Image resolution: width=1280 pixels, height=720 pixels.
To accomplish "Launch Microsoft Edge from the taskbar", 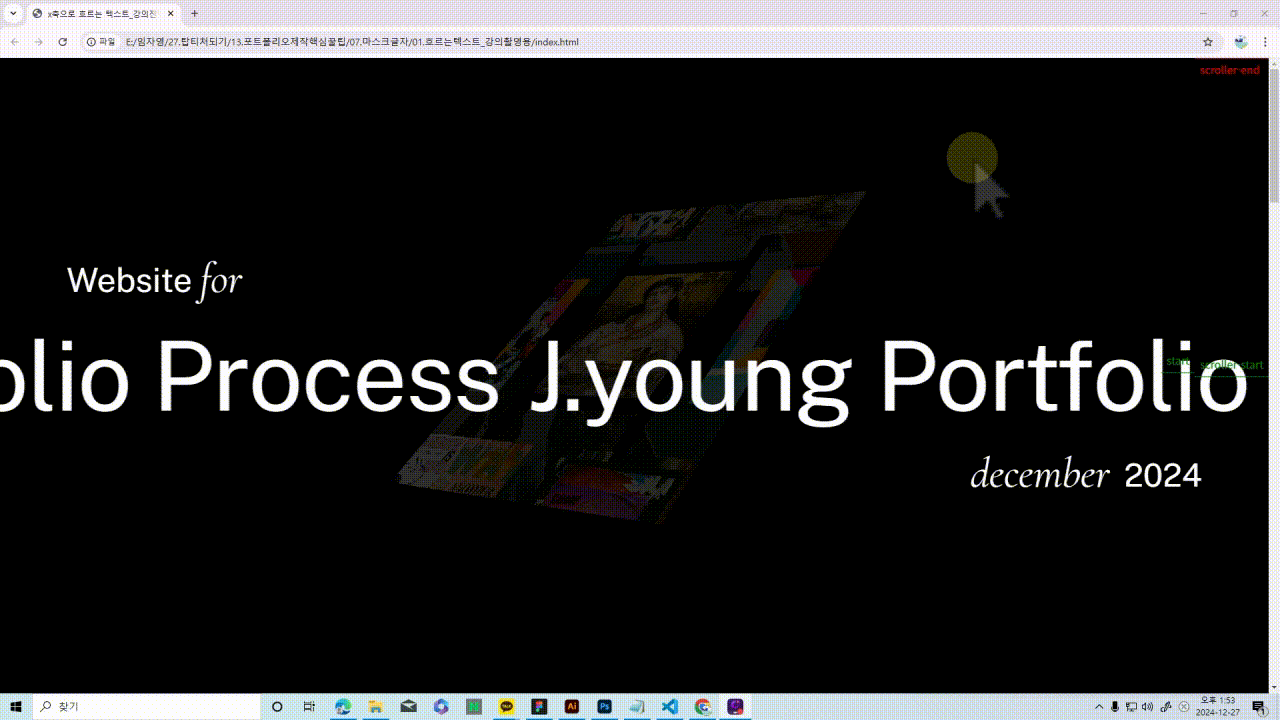I will pyautogui.click(x=343, y=707).
